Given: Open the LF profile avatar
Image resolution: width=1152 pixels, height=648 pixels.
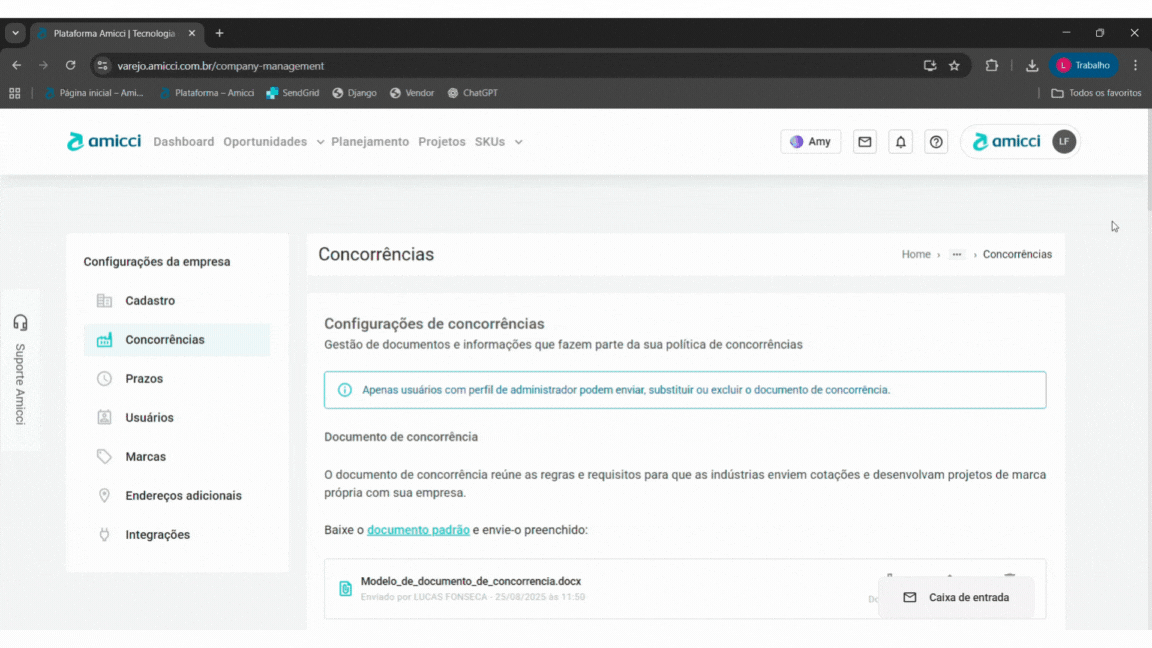Looking at the screenshot, I should pos(1062,141).
